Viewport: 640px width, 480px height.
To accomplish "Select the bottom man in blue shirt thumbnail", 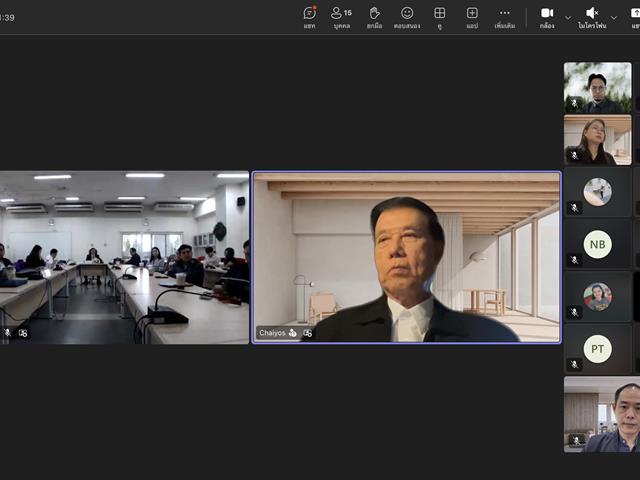I will [x=602, y=414].
